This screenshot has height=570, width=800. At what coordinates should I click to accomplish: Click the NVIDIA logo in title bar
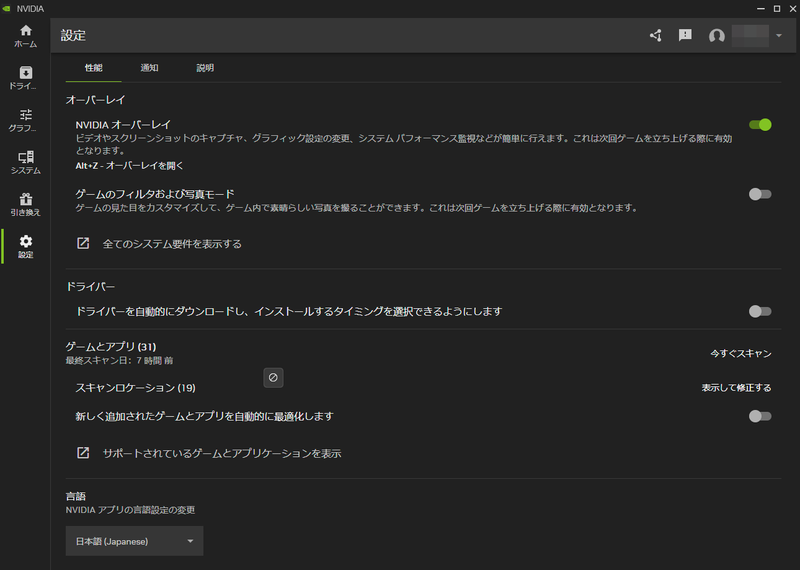[7, 9]
